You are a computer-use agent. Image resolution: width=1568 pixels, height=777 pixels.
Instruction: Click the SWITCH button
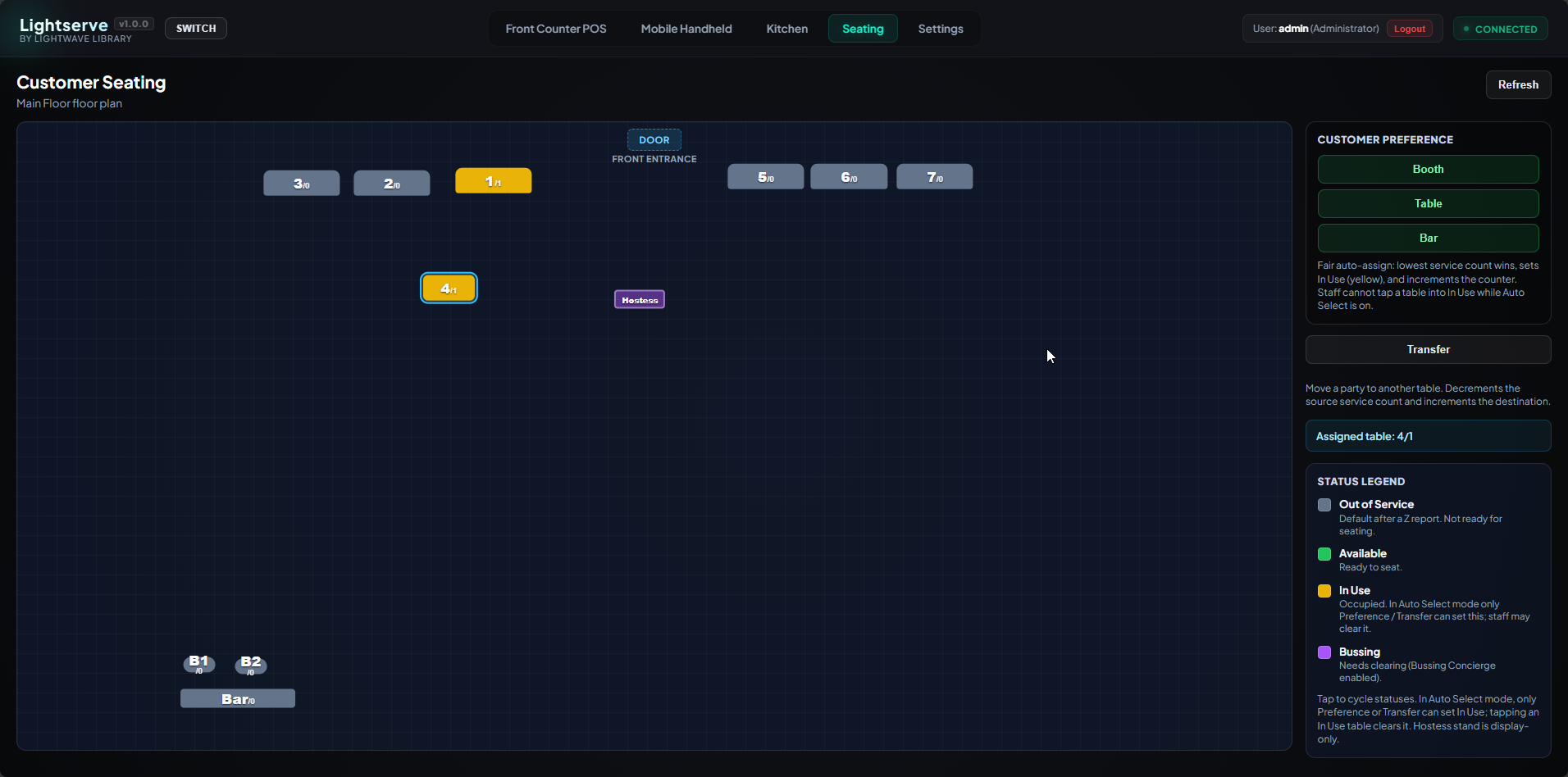(196, 29)
